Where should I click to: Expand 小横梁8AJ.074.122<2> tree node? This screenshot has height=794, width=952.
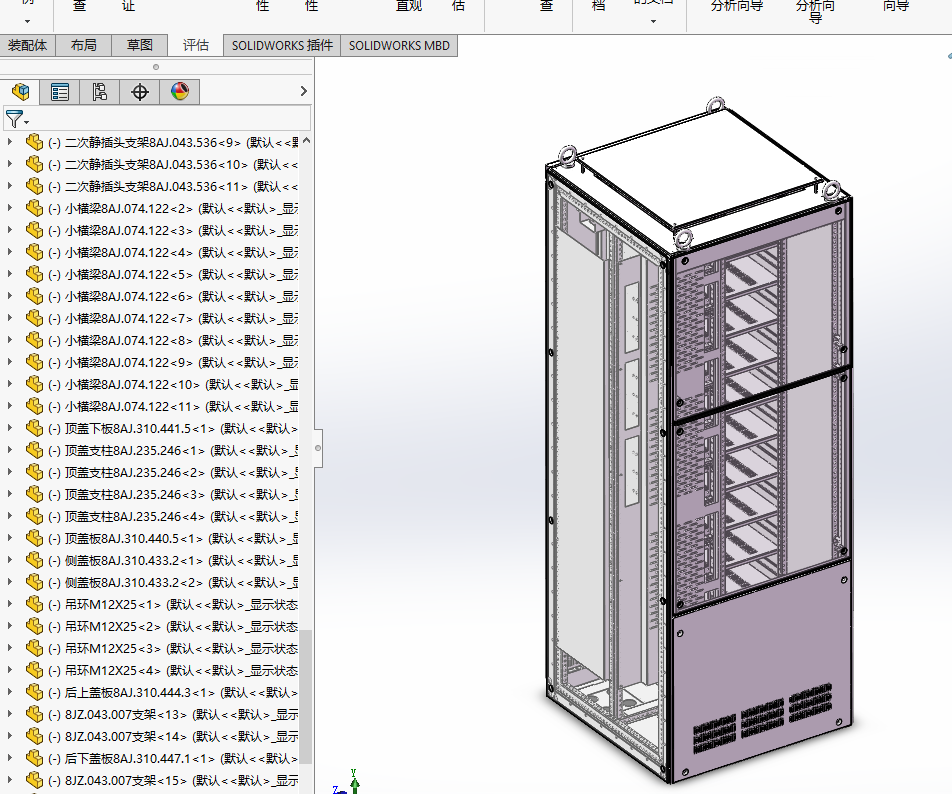point(9,208)
